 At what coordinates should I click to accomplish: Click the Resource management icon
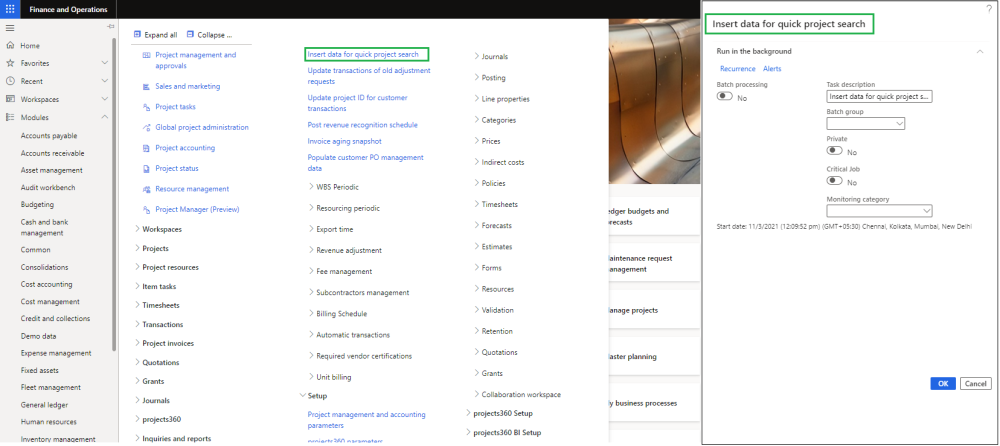pyautogui.click(x=146, y=189)
